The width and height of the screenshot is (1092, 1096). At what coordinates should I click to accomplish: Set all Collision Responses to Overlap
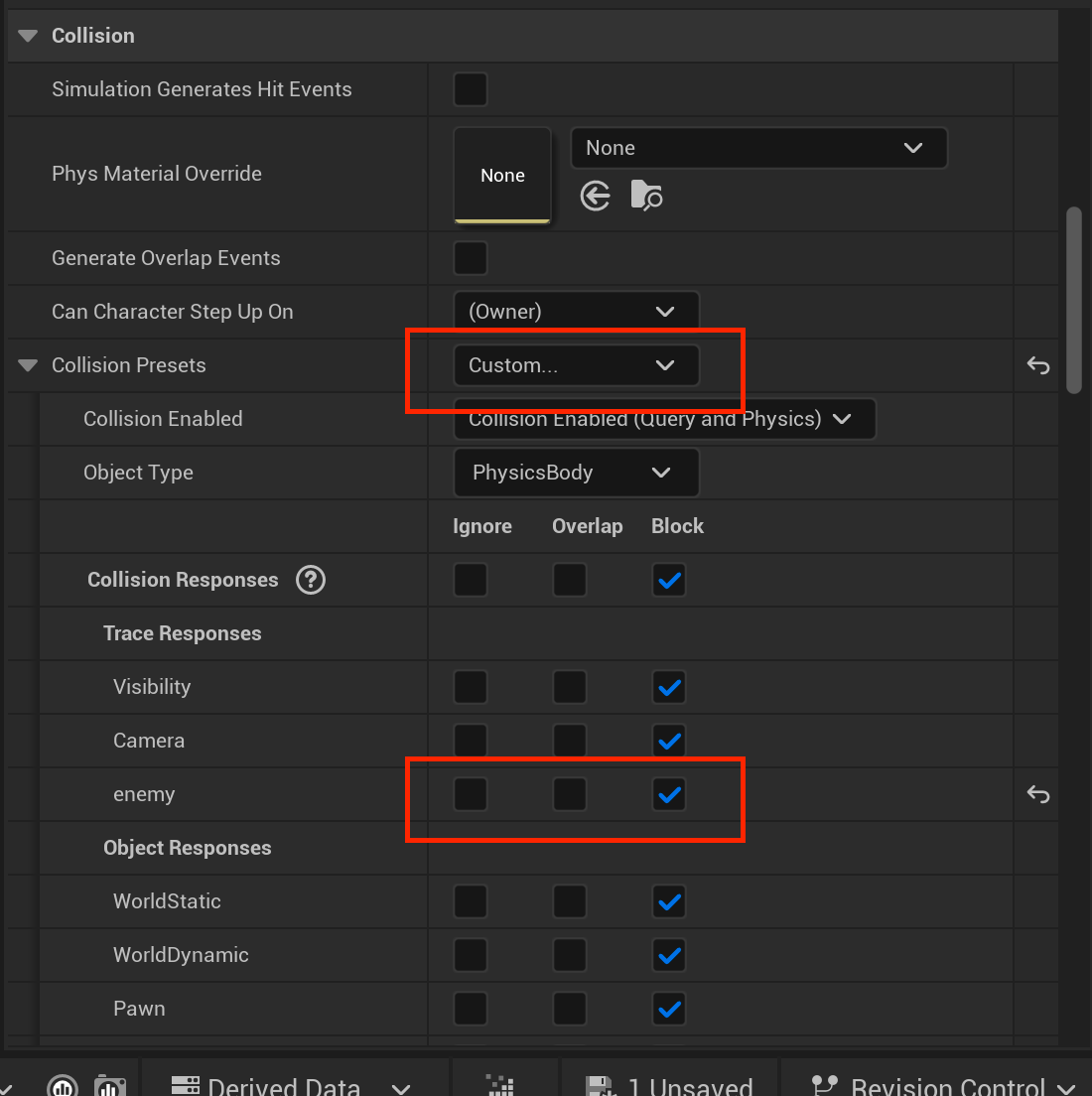pos(570,580)
